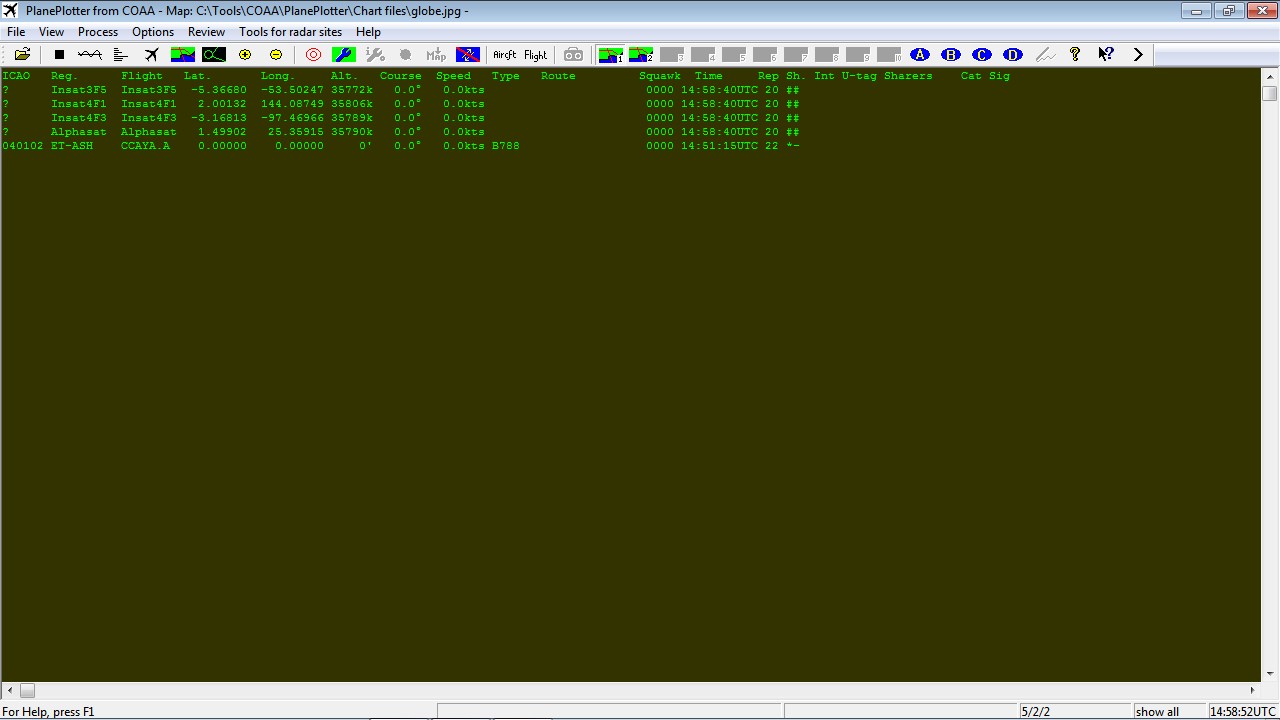Zoom out using the minus magnifier icon
The height and width of the screenshot is (720, 1280).
(274, 55)
